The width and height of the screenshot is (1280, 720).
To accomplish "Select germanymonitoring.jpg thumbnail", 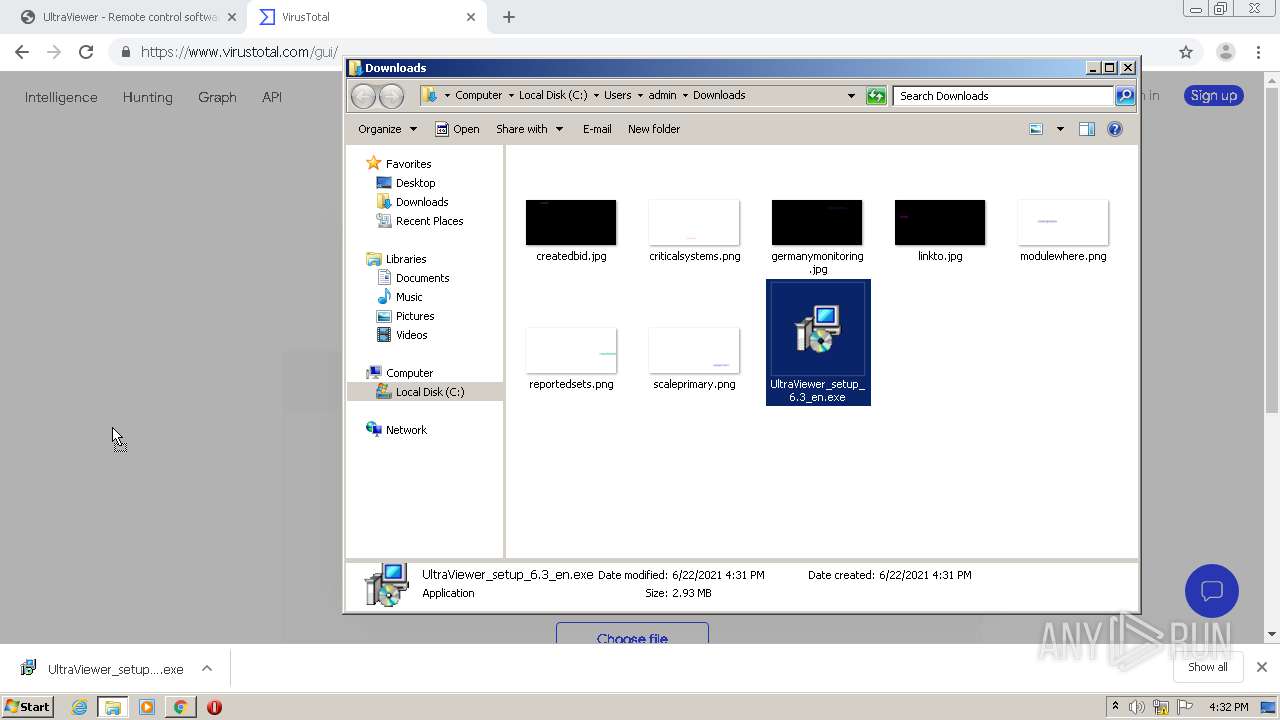I will (817, 223).
